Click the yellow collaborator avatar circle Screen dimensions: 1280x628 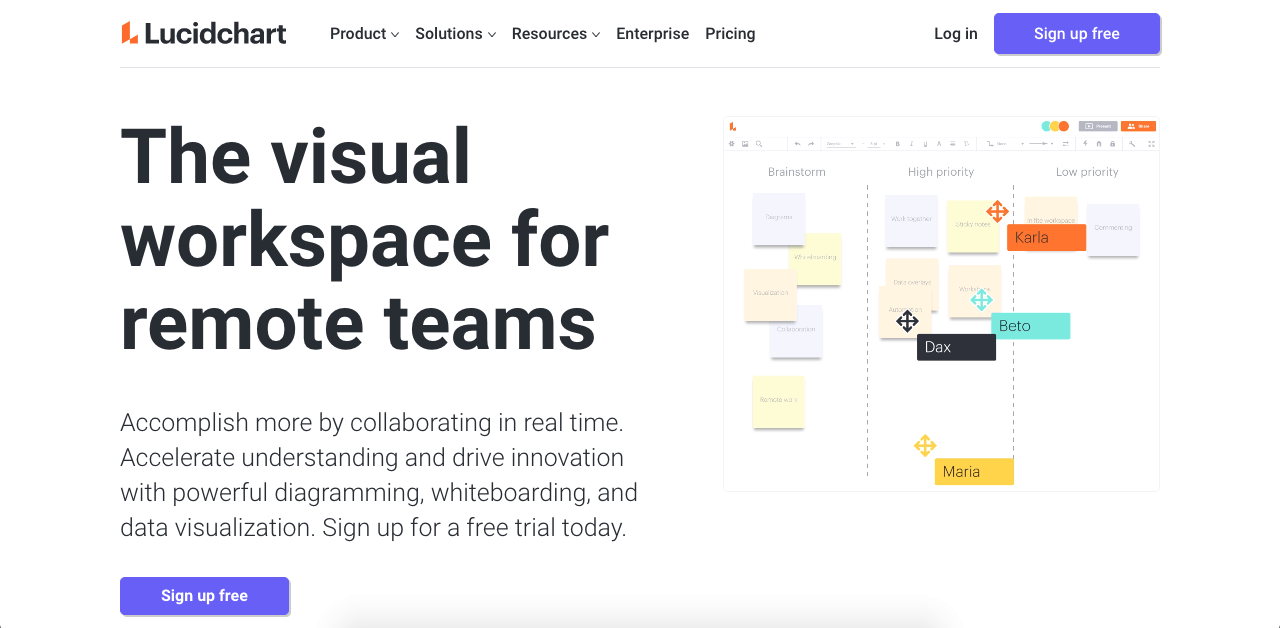point(1054,126)
